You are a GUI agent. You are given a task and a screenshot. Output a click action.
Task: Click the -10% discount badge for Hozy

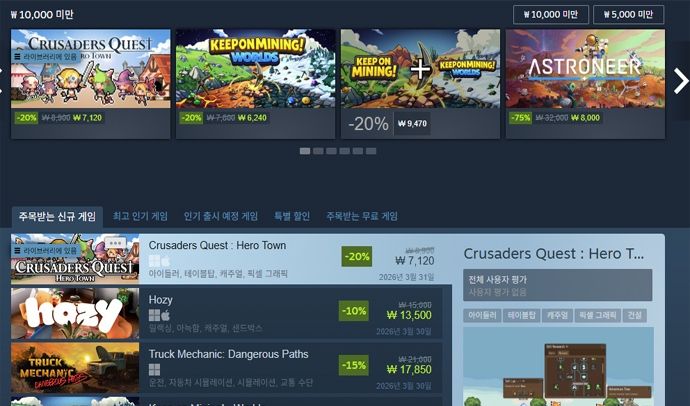coord(354,311)
